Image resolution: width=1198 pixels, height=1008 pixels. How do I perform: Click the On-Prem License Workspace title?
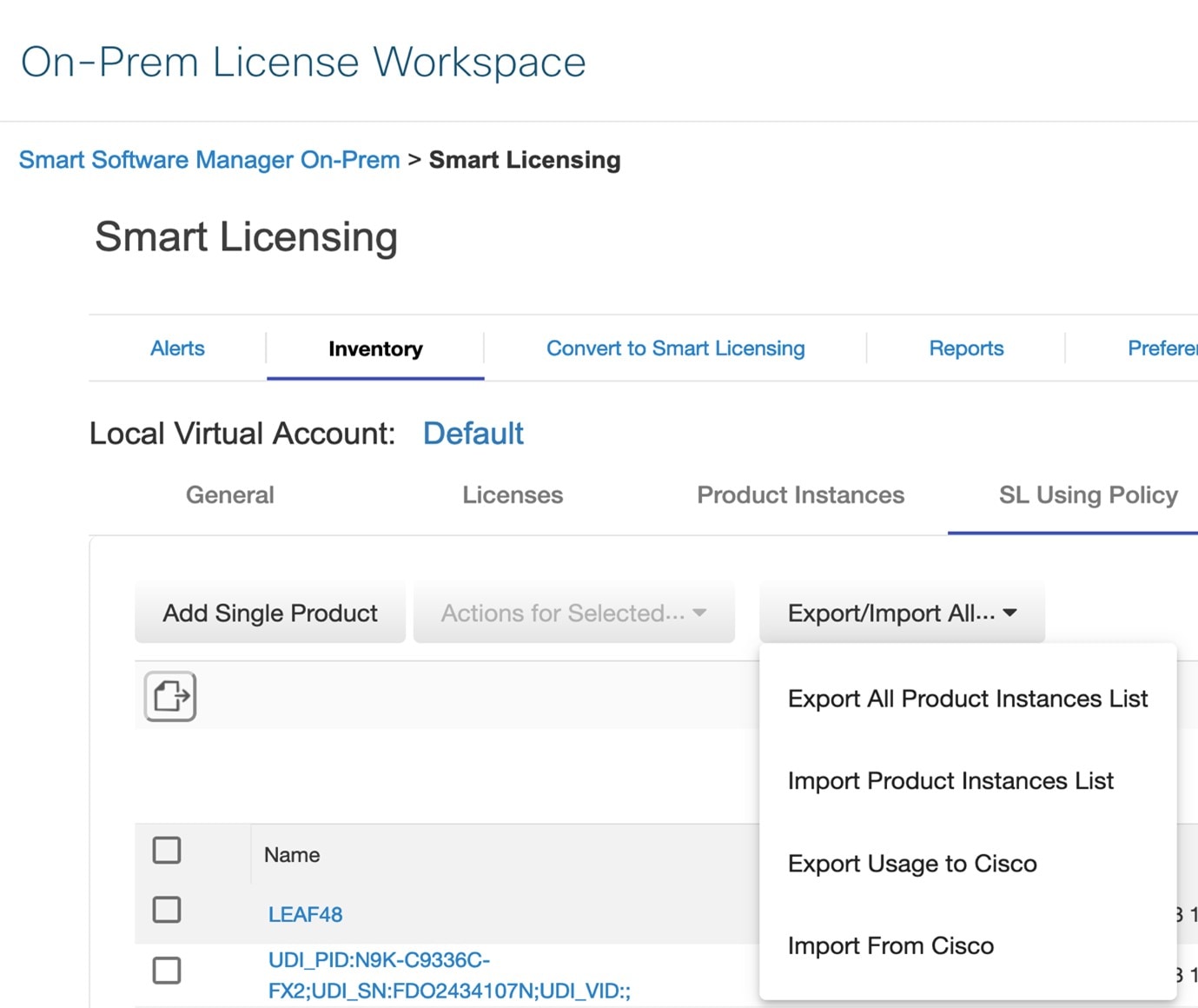[x=303, y=63]
